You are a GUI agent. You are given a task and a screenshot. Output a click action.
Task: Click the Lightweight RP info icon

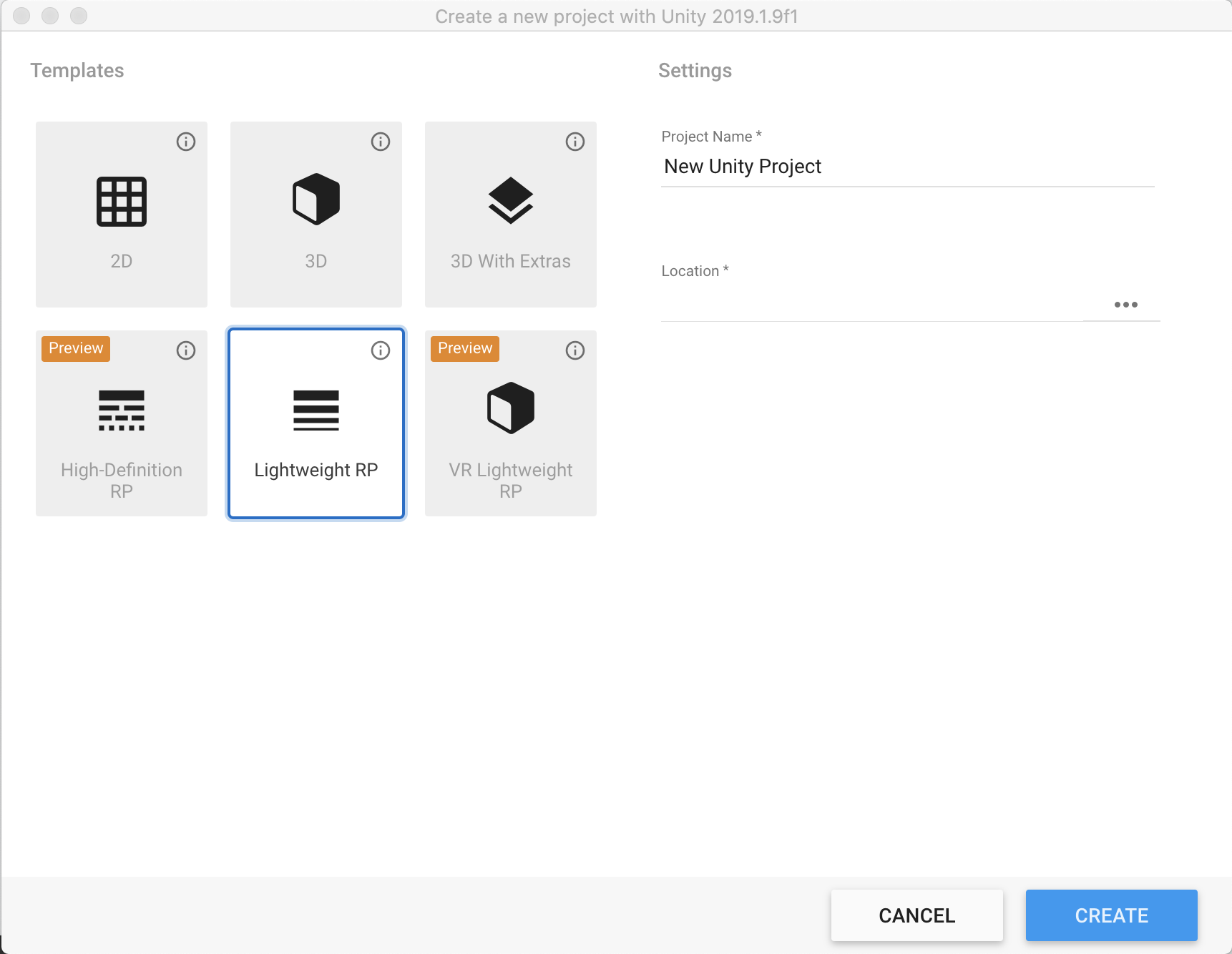click(381, 350)
